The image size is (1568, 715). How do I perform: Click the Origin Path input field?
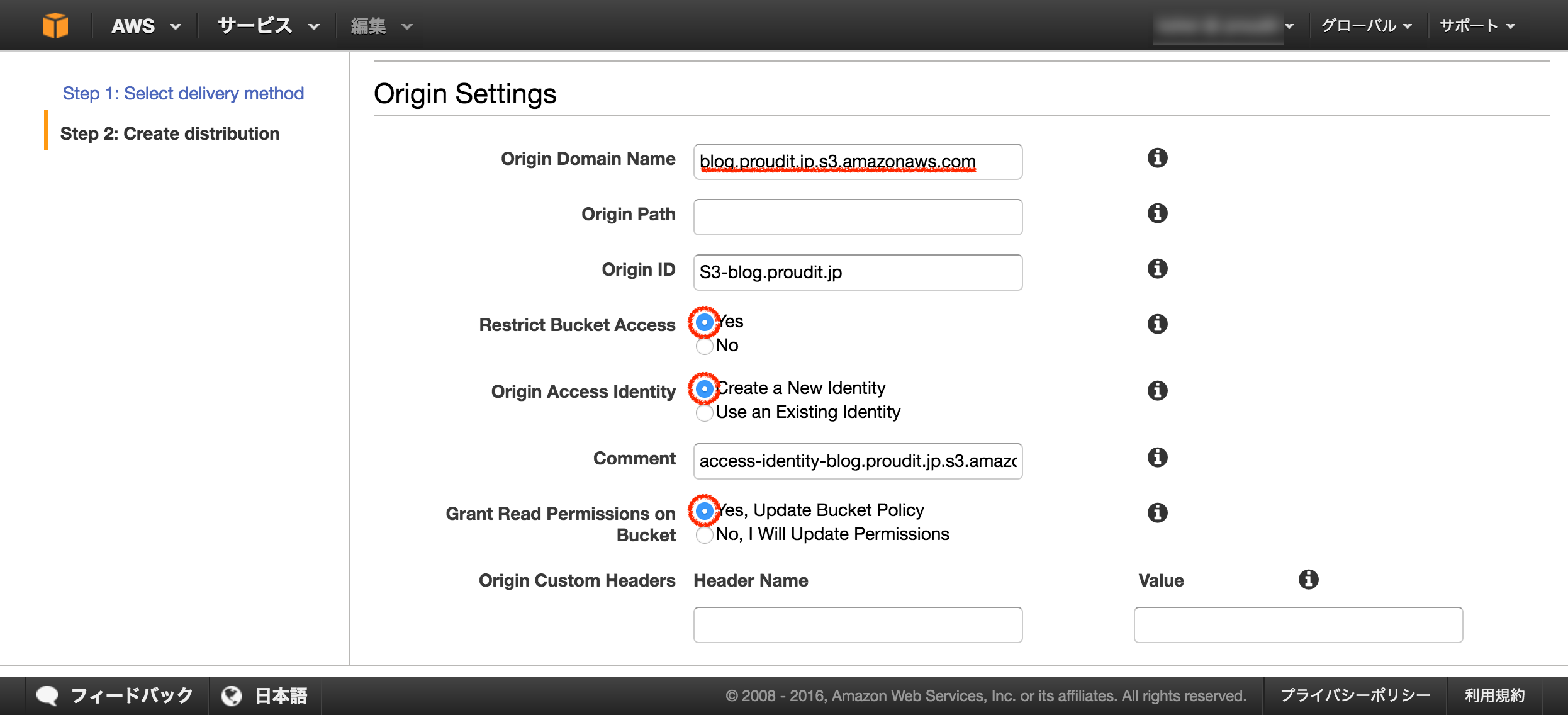click(857, 217)
